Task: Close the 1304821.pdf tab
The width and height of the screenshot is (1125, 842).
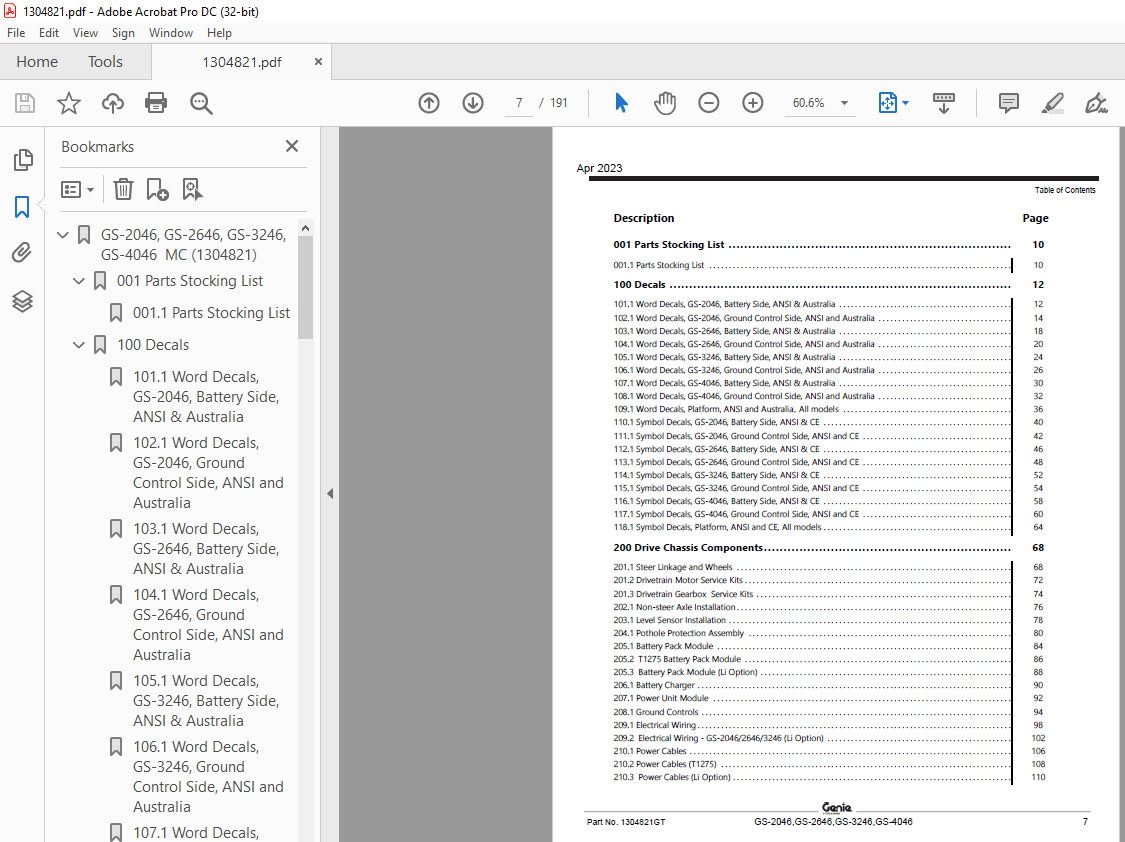Action: [x=318, y=62]
